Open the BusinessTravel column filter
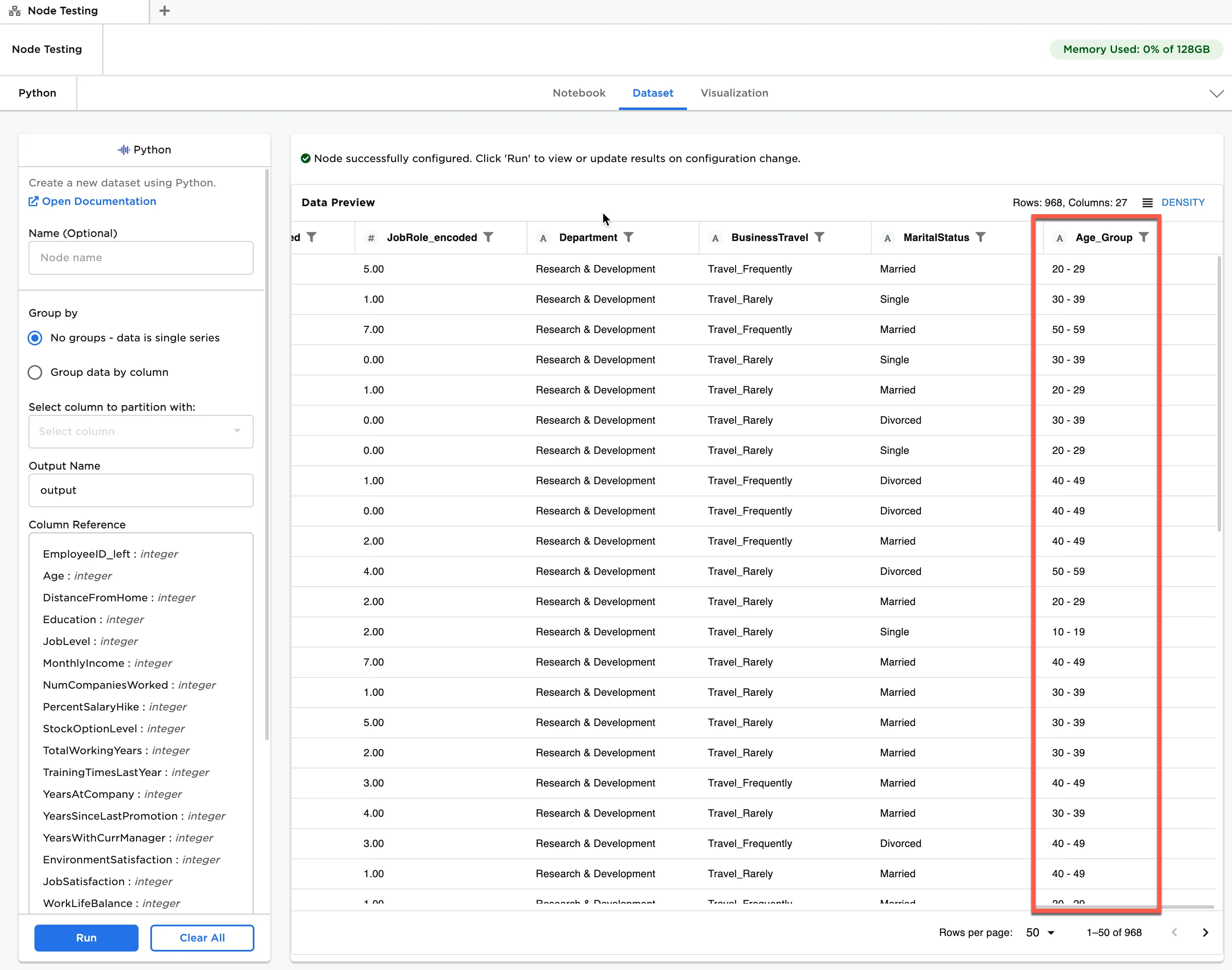This screenshot has width=1232, height=970. tap(819, 237)
